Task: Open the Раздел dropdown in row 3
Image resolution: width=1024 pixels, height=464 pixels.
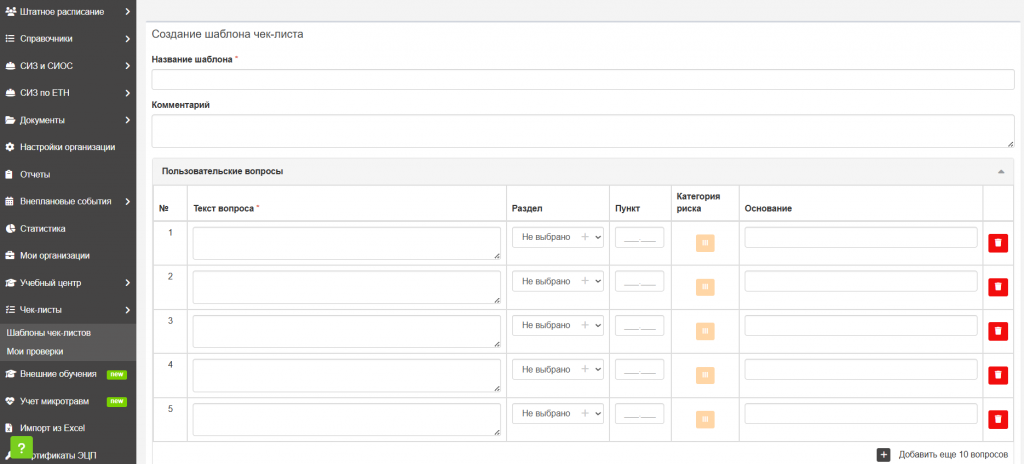Action: [x=558, y=325]
